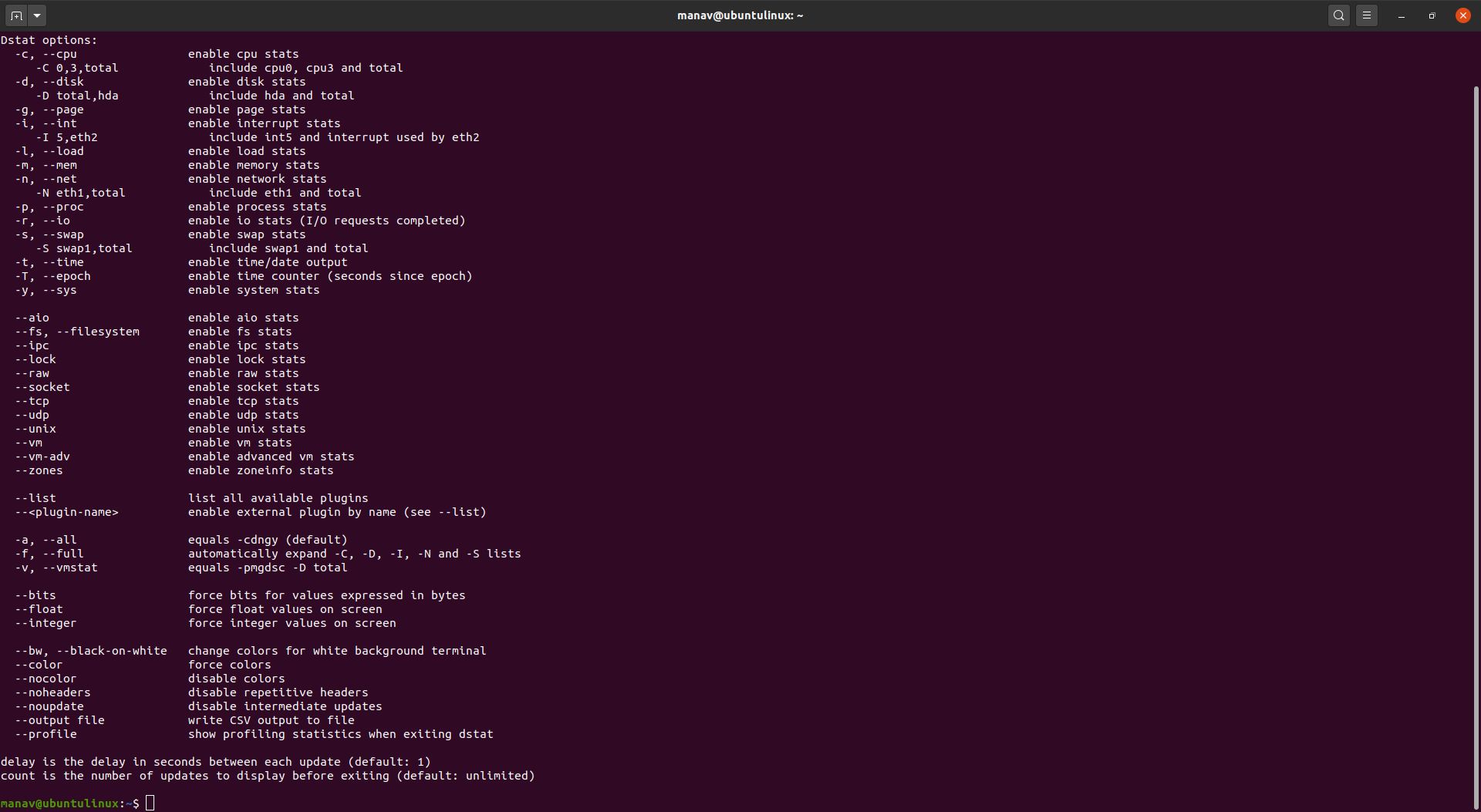Click the '-I 5,eth2' option
The width and height of the screenshot is (1481, 812).
point(67,137)
